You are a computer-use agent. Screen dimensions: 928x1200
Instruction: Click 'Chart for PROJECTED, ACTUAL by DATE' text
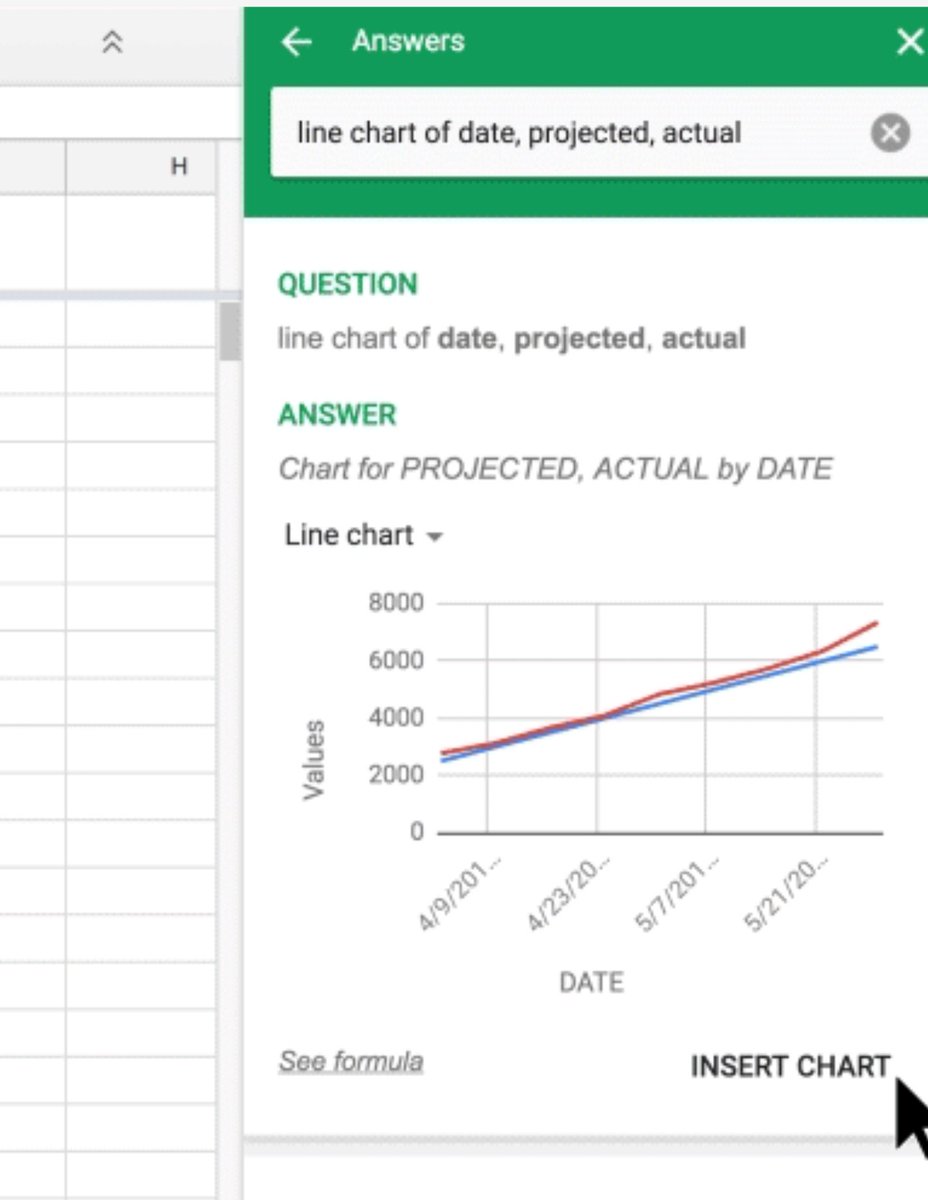tap(555, 468)
